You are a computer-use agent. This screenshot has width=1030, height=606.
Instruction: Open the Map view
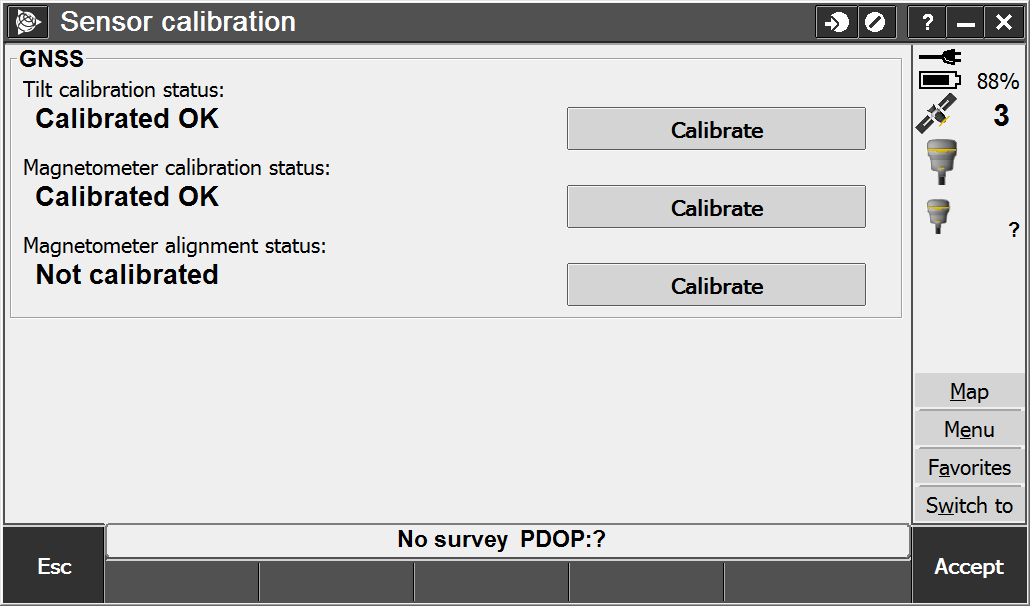pyautogui.click(x=969, y=391)
